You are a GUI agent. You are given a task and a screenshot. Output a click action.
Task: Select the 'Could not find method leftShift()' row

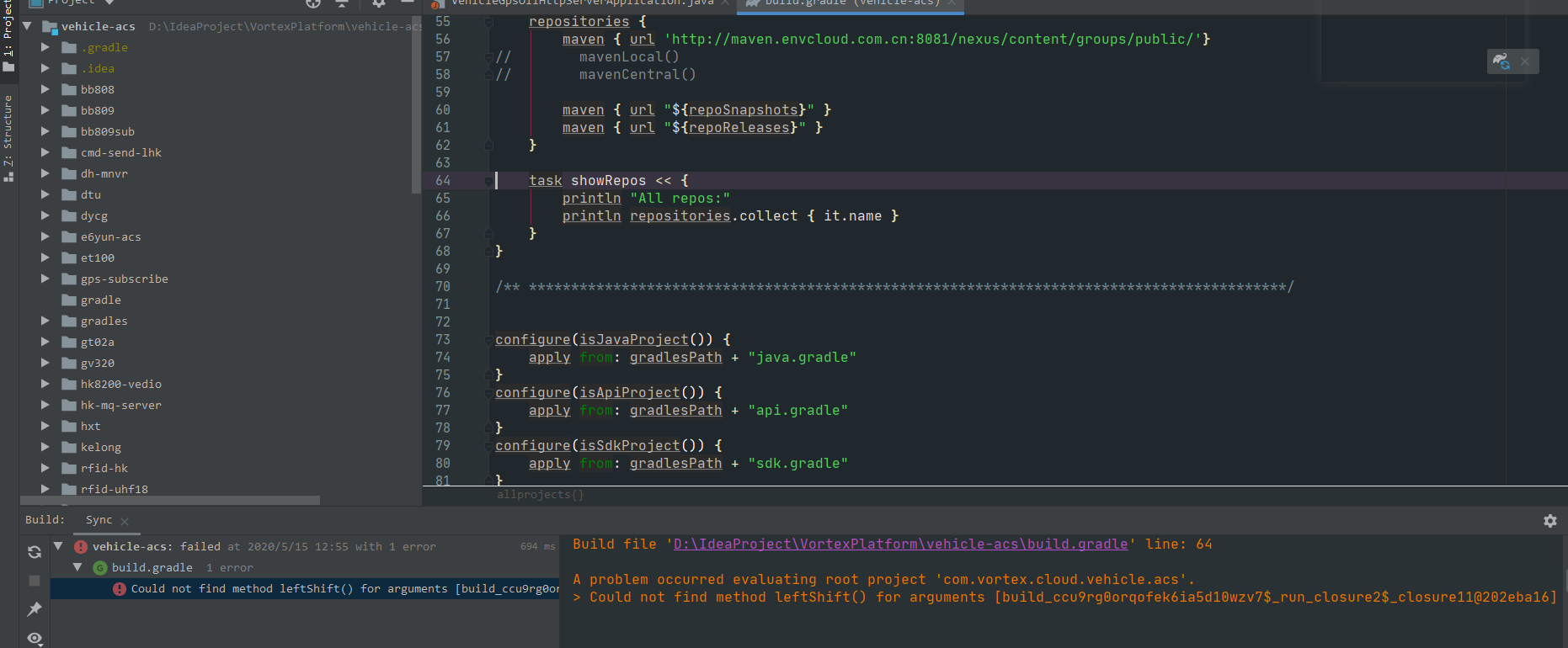pyautogui.click(x=305, y=589)
